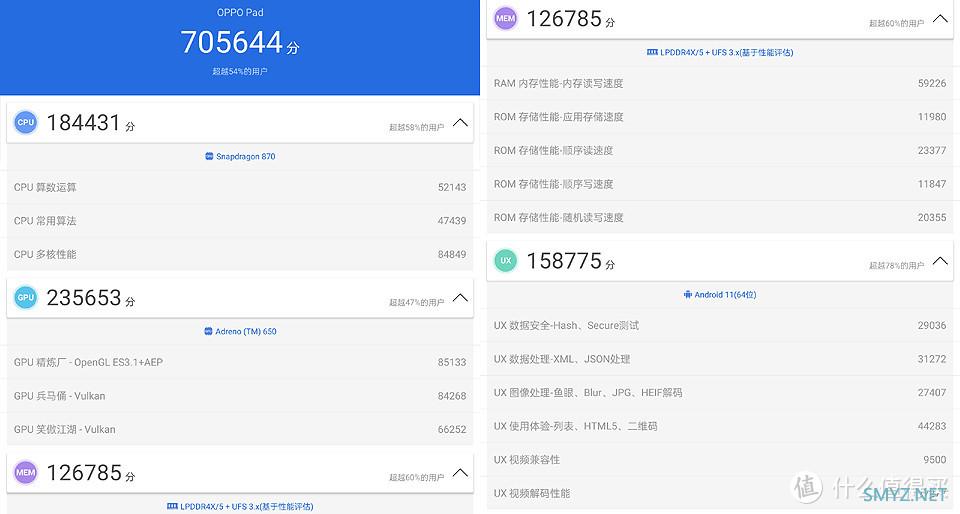This screenshot has width=960, height=514.
Task: Collapse the GPU score section chevron
Action: [x=460, y=298]
